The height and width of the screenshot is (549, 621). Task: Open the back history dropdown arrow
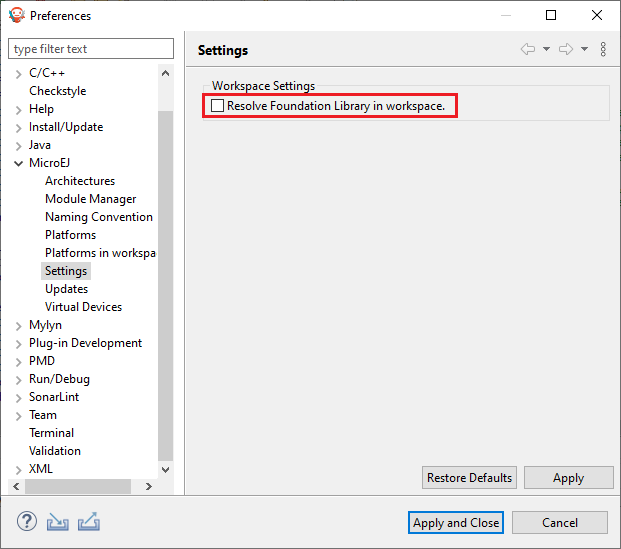(546, 49)
